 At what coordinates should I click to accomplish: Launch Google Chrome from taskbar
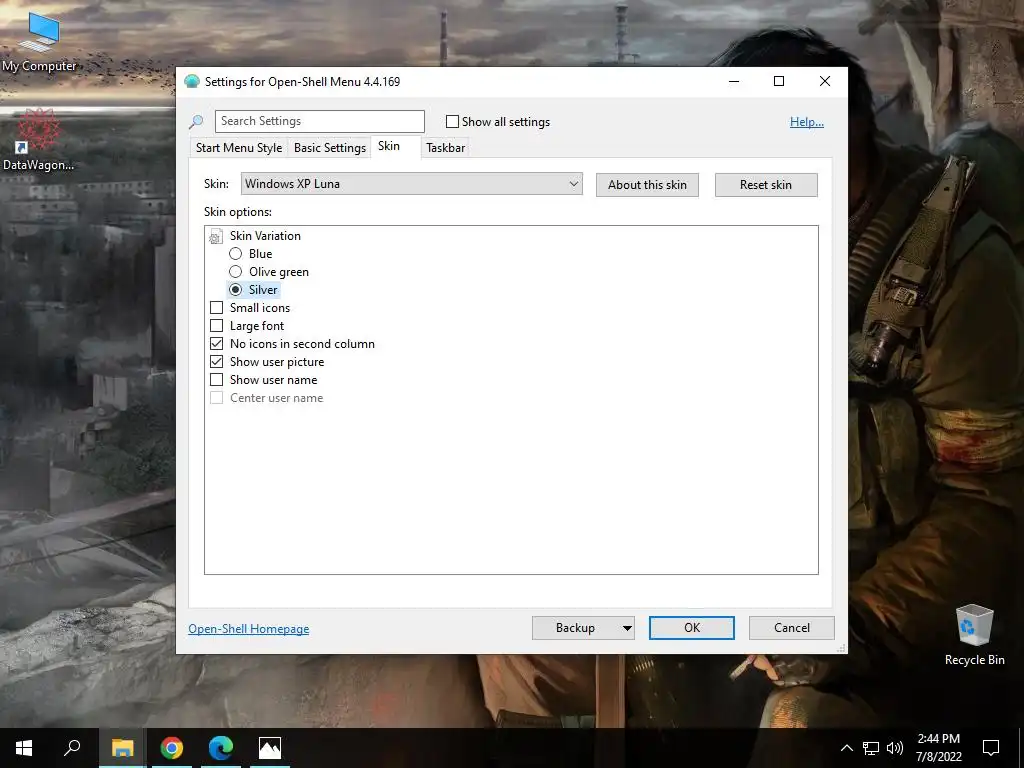click(x=172, y=748)
